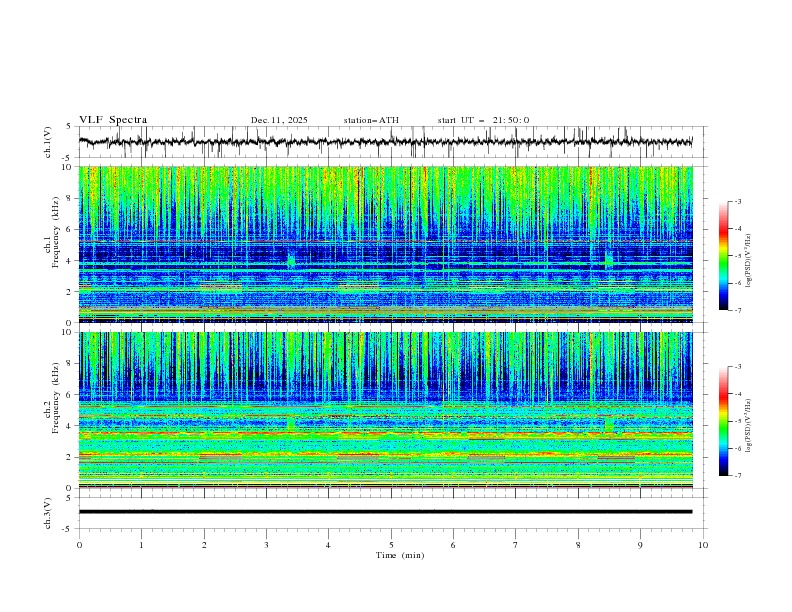The image size is (792, 612).
Task: Click the "station=ATH" label
Action: (371, 120)
